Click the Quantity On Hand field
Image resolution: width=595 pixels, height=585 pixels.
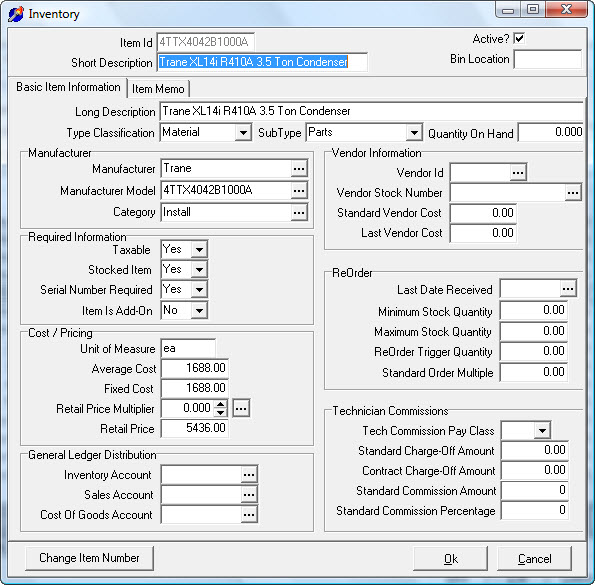tap(551, 132)
